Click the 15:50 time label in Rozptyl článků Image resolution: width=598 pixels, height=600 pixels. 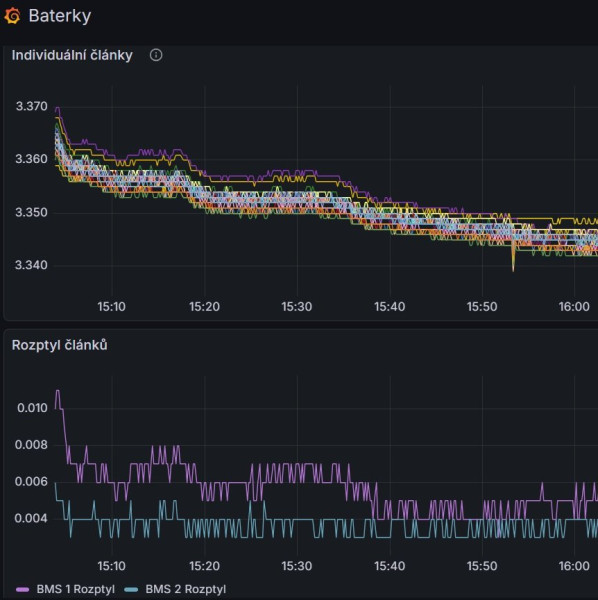[482, 566]
